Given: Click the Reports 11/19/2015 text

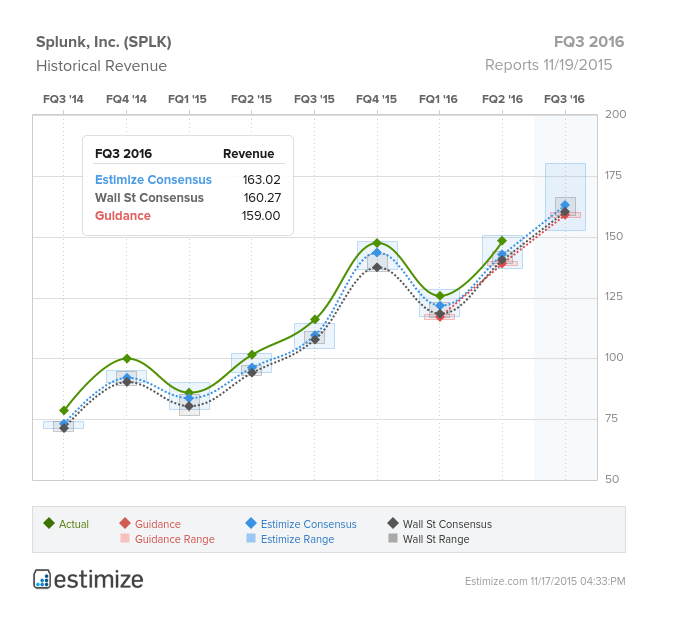Looking at the screenshot, I should (548, 65).
